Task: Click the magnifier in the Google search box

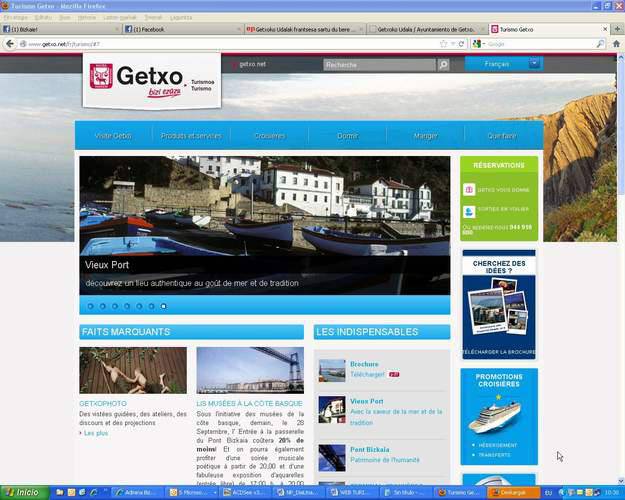Action: [600, 44]
